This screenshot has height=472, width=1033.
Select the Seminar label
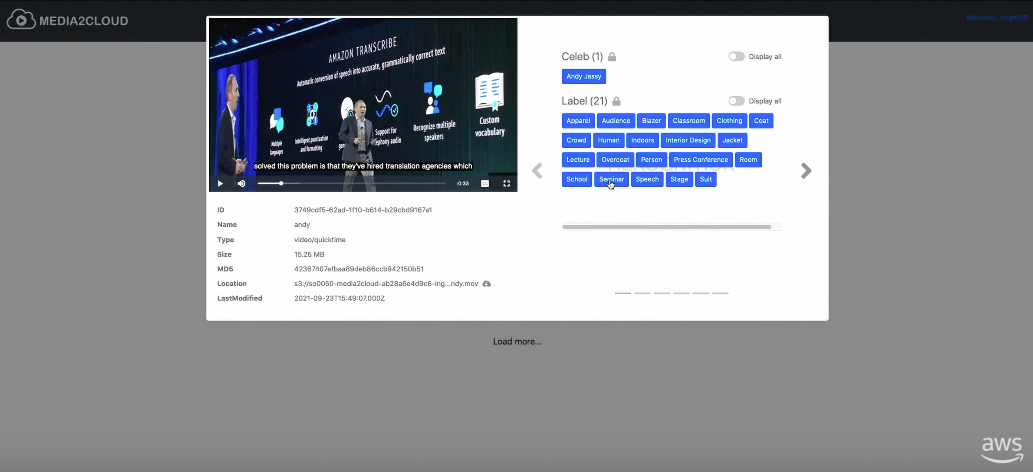coord(611,179)
